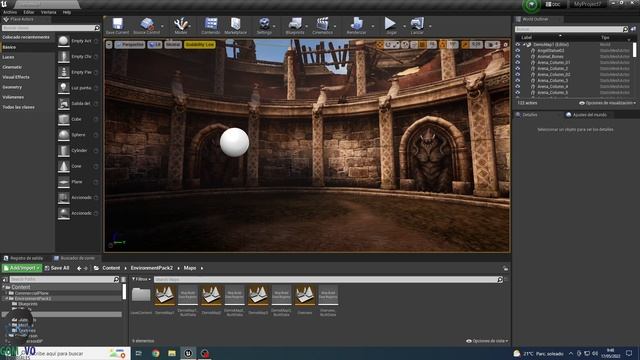Toggle visibility of DemoMap1 (Editor) in outliner

tap(518, 44)
